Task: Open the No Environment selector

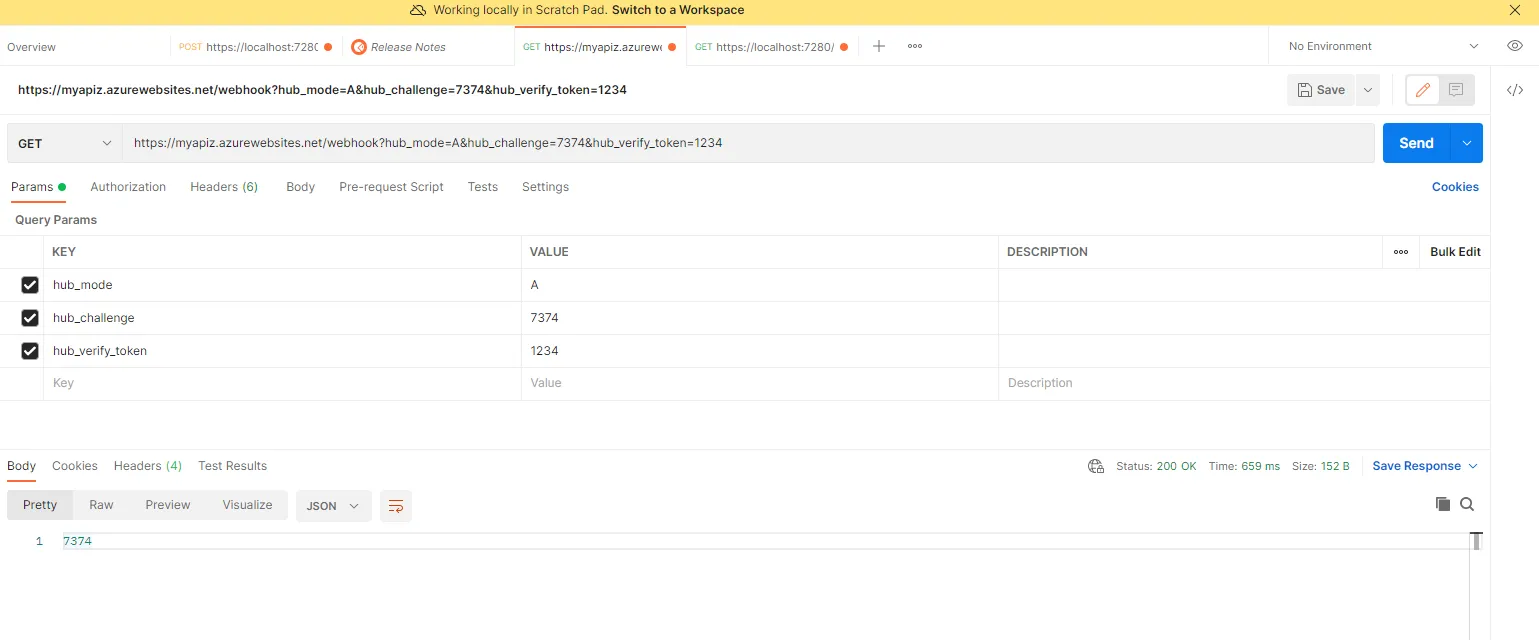Action: coord(1383,46)
